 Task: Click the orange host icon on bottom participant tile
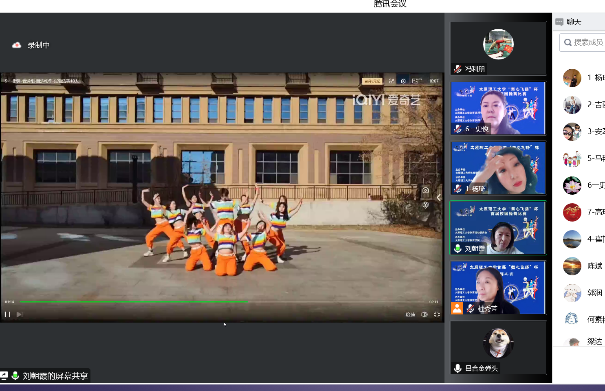[457, 308]
